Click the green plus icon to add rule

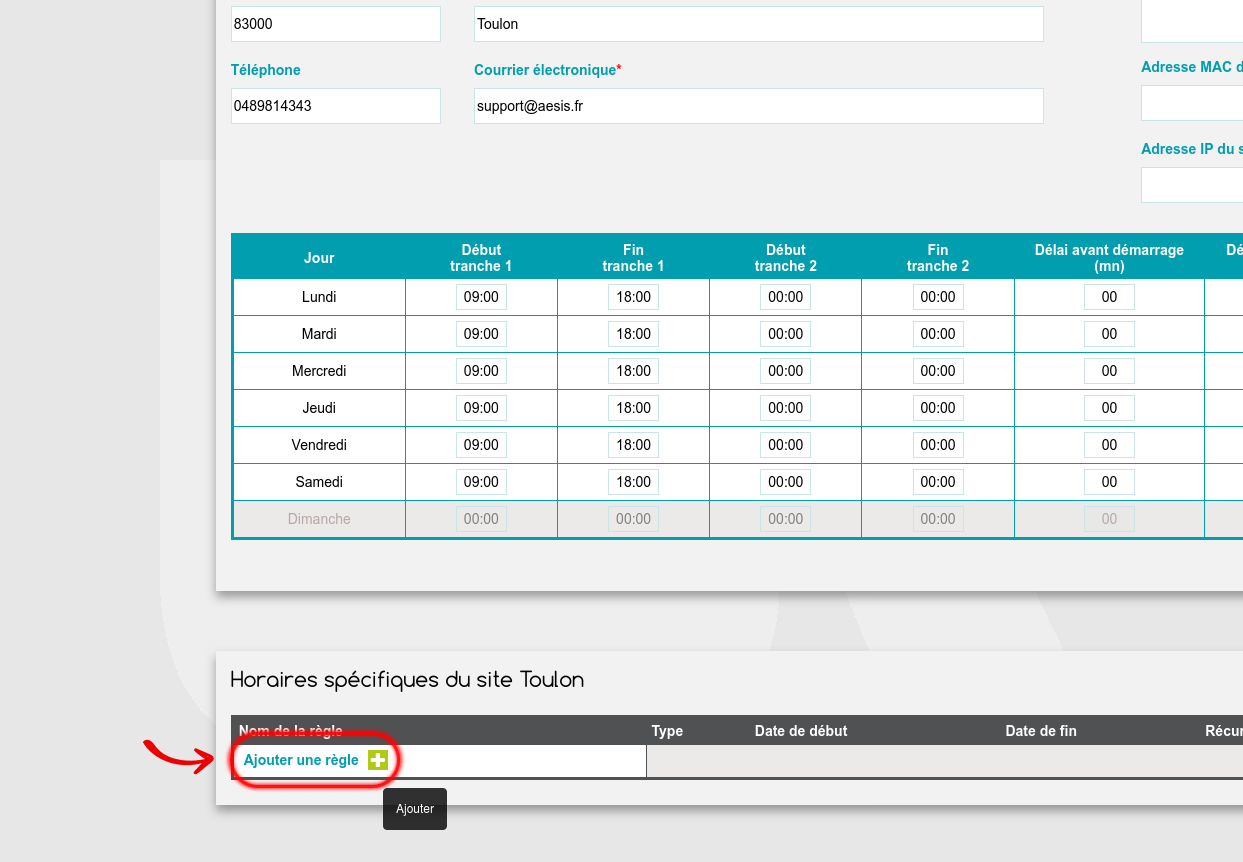tap(377, 760)
